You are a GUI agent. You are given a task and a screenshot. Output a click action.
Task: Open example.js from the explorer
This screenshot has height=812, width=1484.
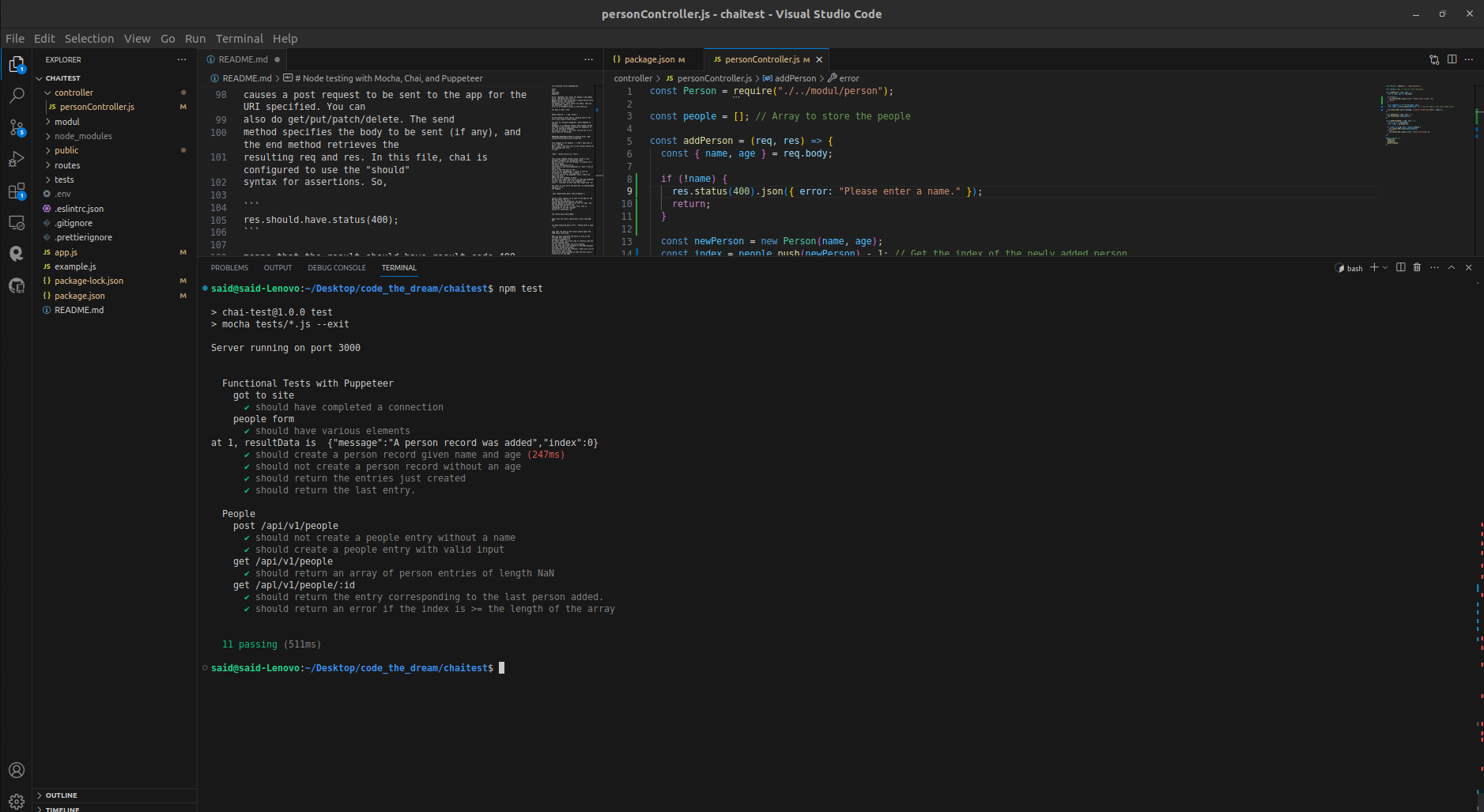[x=114, y=266]
